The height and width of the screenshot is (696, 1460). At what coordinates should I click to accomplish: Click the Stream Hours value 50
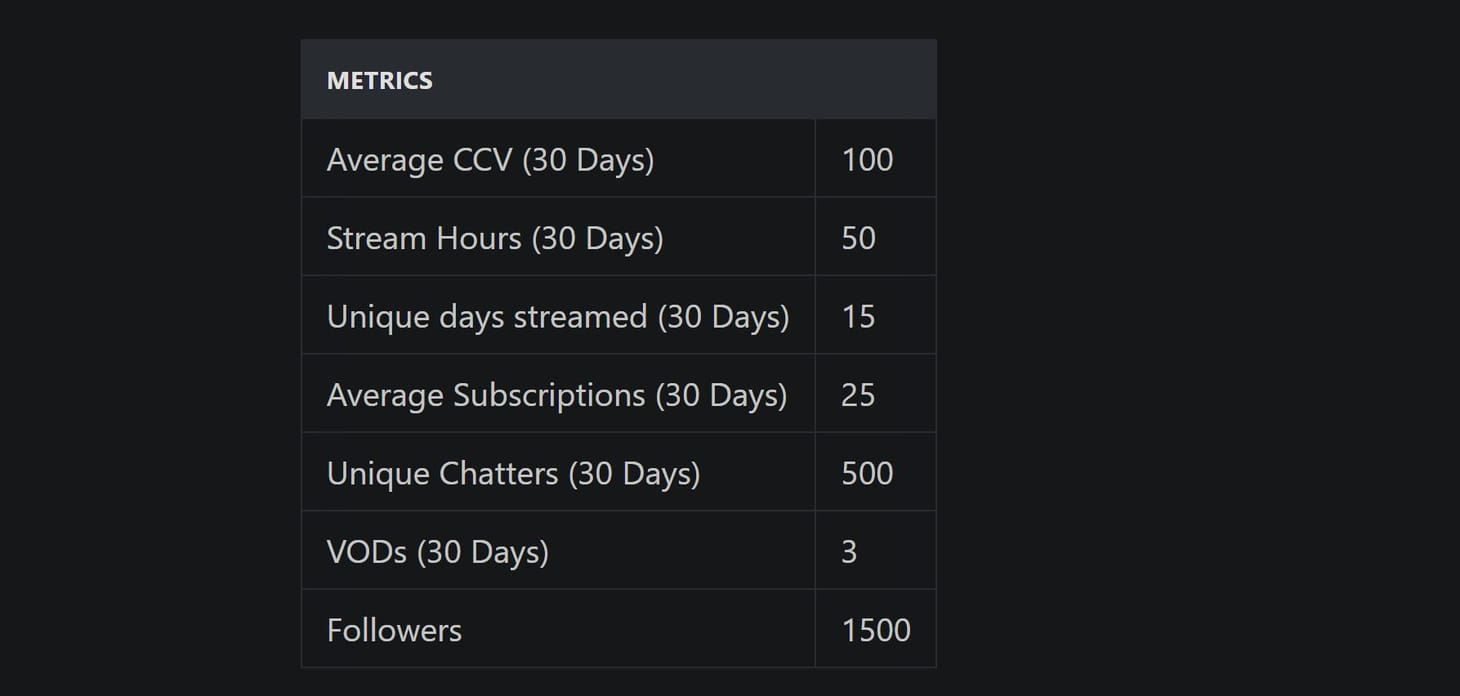pos(858,238)
